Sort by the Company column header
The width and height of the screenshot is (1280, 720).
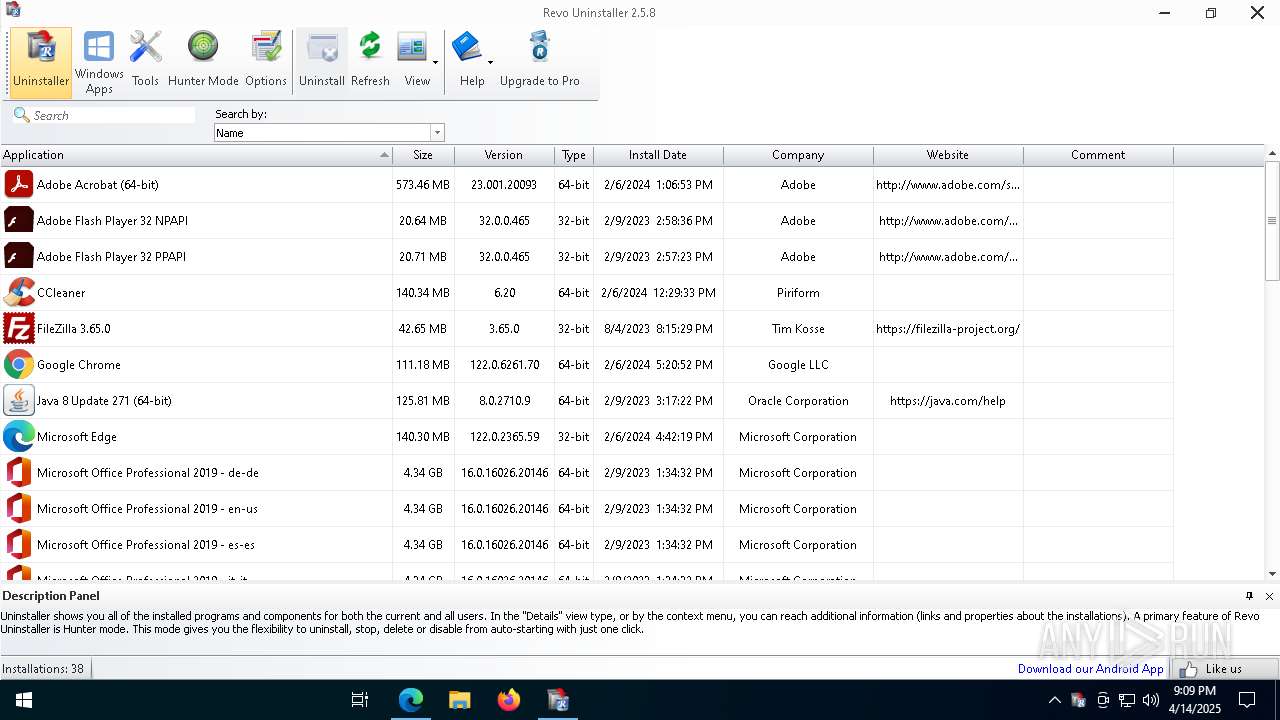[798, 155]
